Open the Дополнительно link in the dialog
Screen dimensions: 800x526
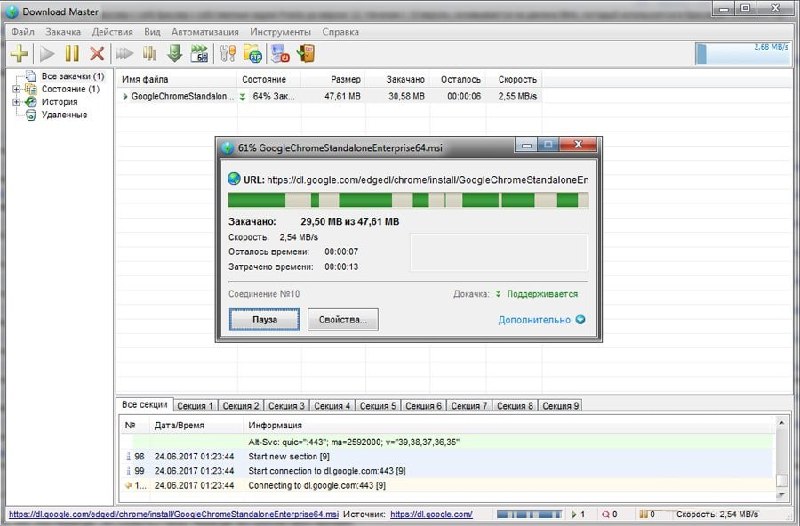(x=534, y=320)
